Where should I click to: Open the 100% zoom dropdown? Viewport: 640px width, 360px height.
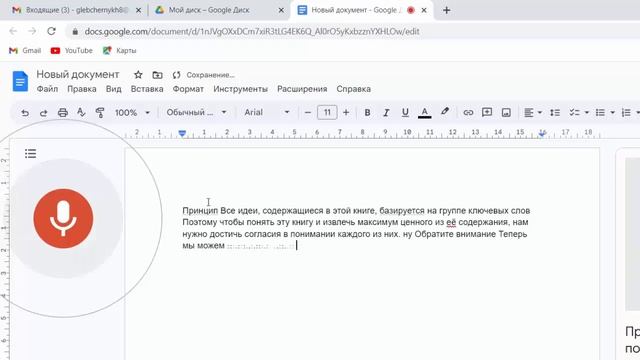tap(132, 113)
